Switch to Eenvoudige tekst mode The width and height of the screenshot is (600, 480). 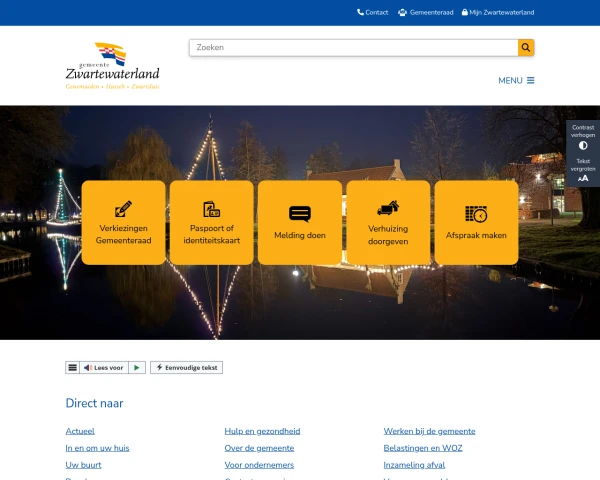[187, 368]
